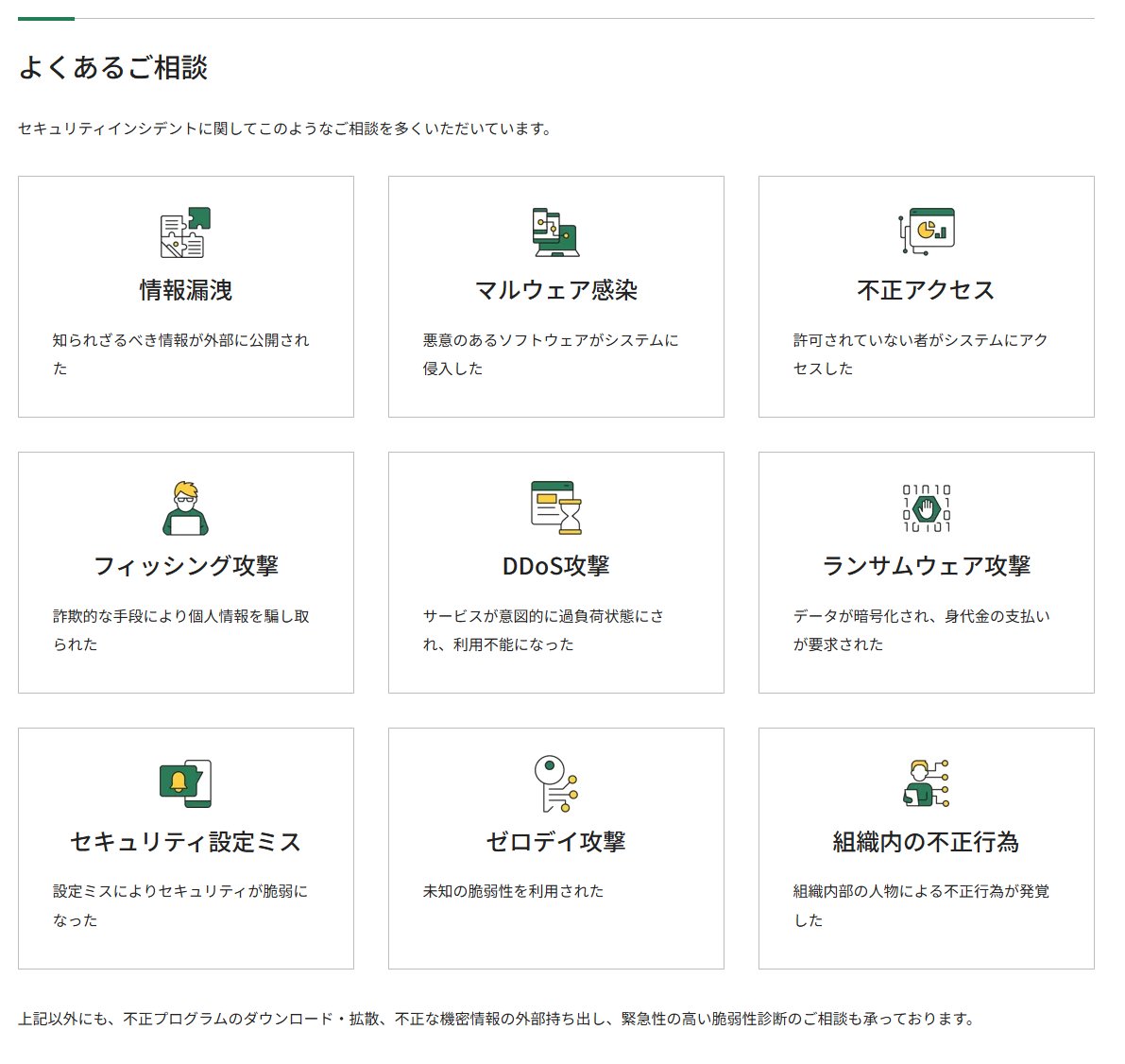Click the 情報漏洩 puzzle document icon

[185, 234]
